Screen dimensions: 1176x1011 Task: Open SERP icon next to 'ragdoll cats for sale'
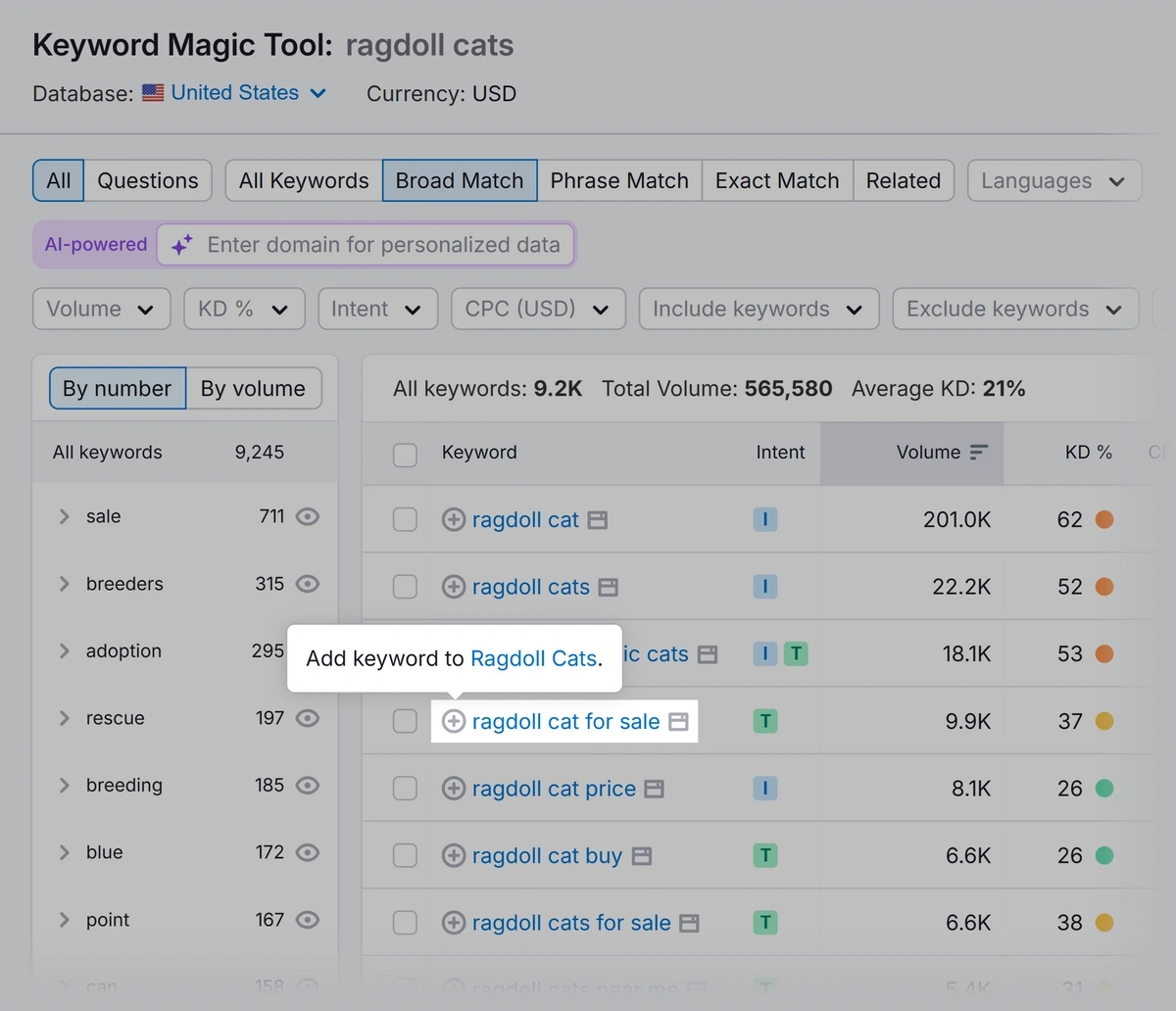(x=689, y=923)
